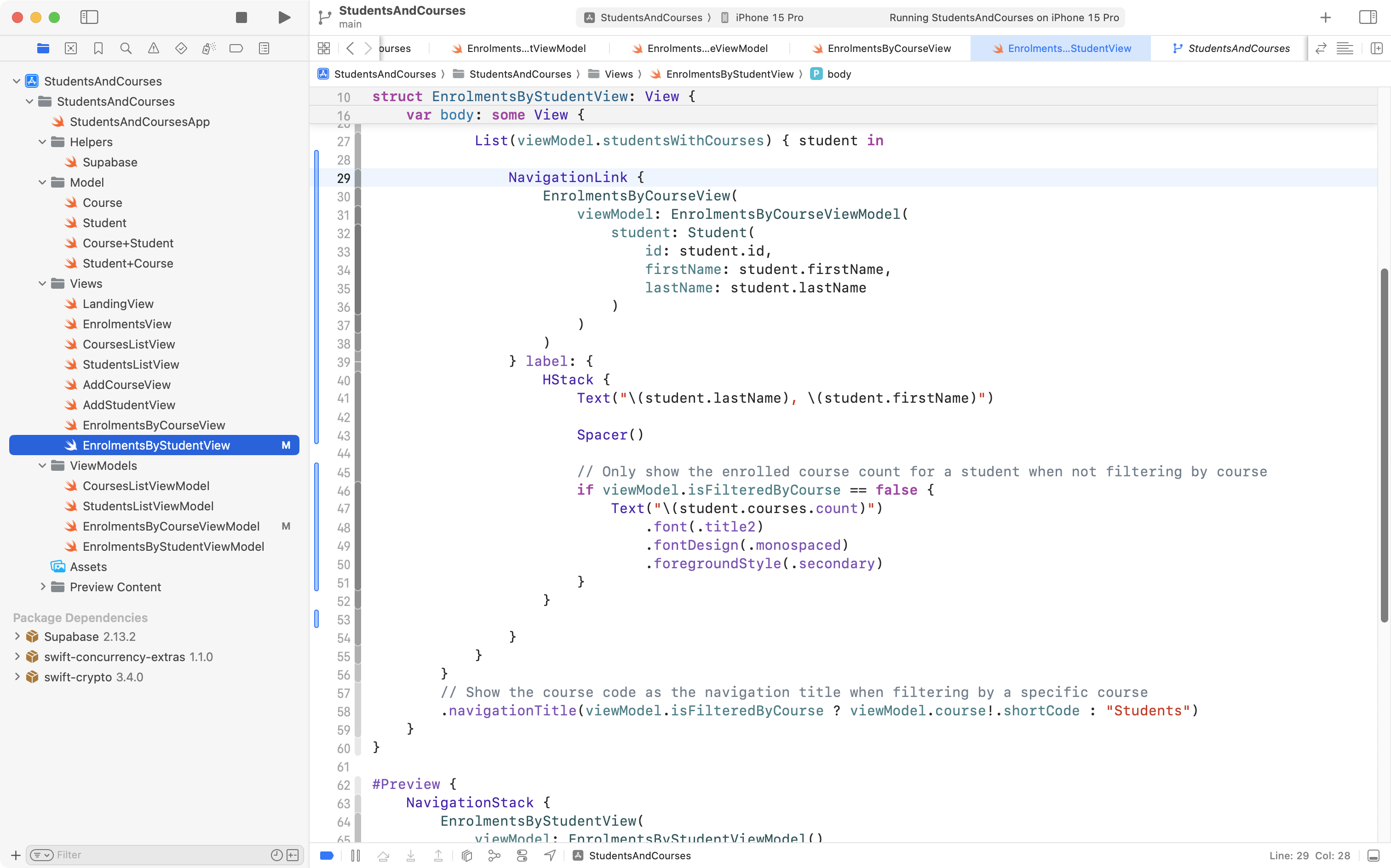Deactivate breakpoints in the debug bar
The image size is (1391, 868).
[327, 856]
